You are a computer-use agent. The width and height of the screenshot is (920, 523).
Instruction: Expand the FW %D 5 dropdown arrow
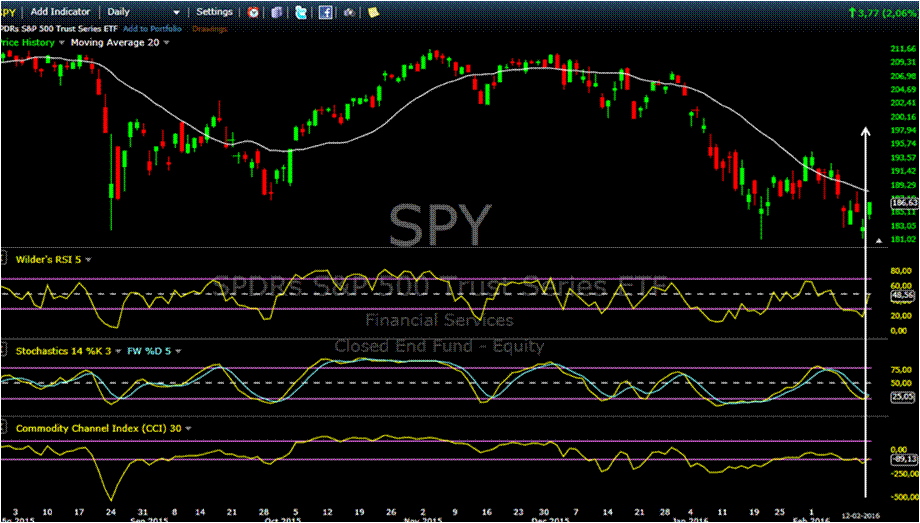[x=178, y=351]
